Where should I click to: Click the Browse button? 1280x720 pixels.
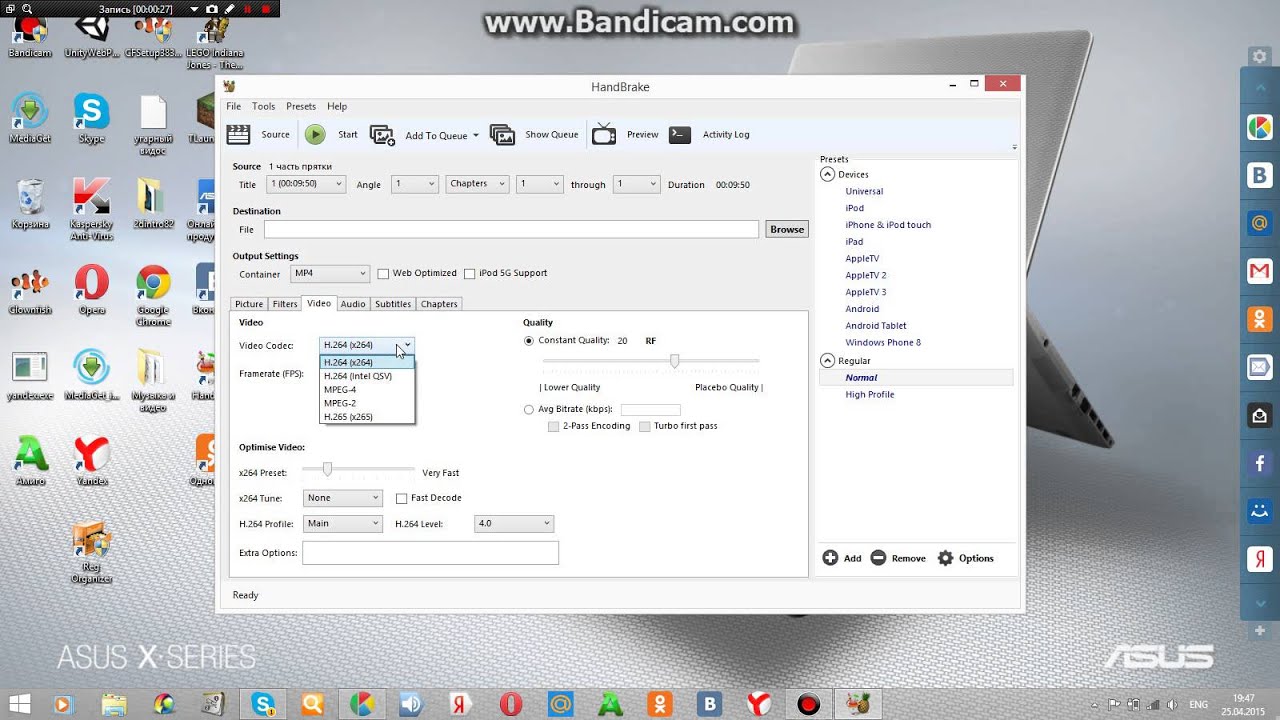tap(787, 229)
